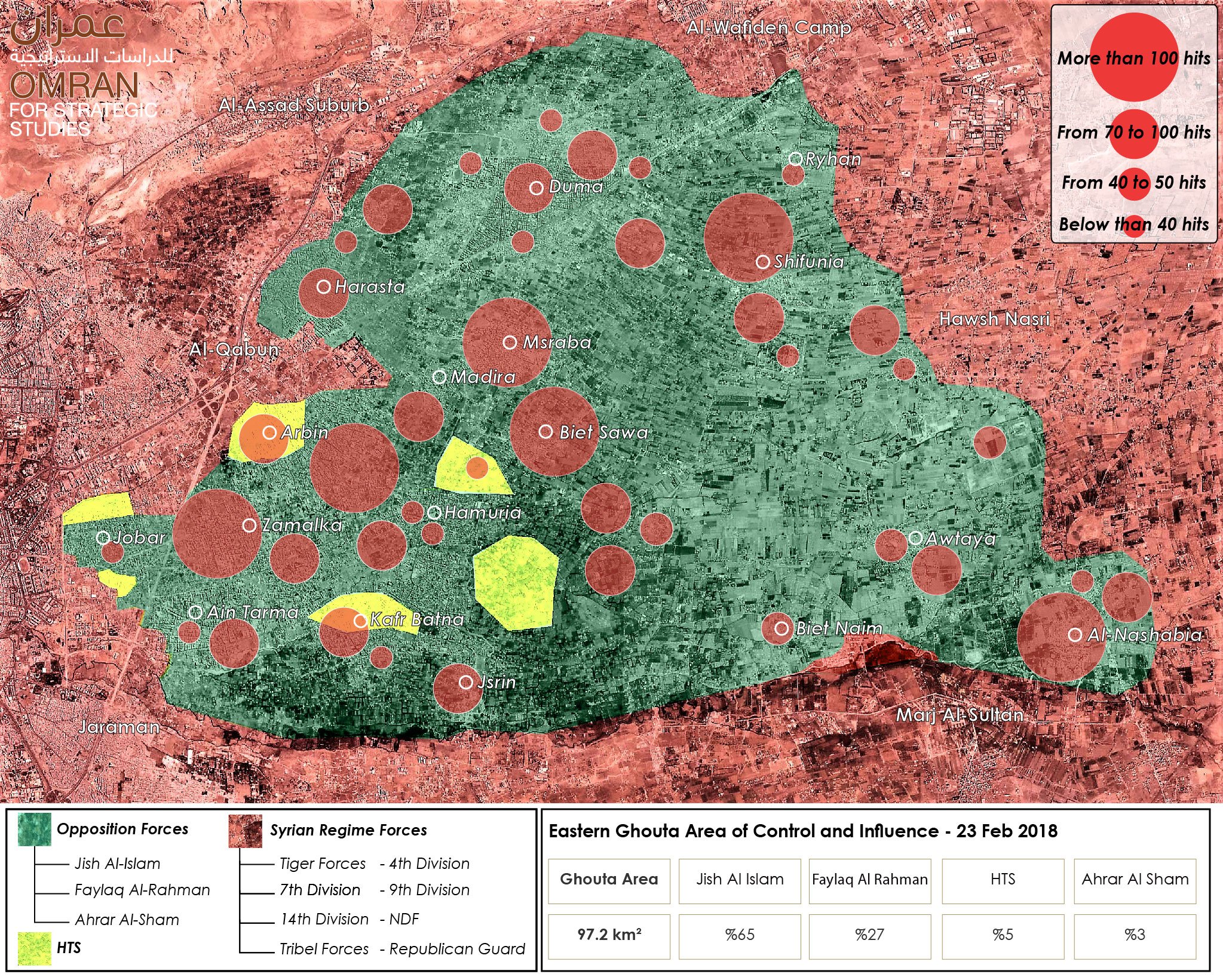Click the Faylaq Al Rahman %27 cell

(869, 934)
